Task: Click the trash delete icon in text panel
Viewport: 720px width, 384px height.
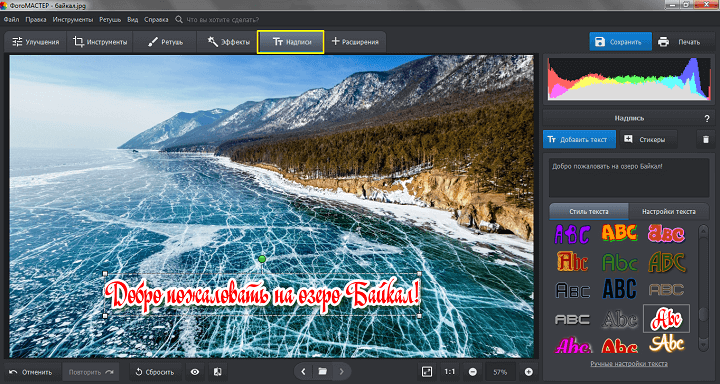Action: coord(705,140)
